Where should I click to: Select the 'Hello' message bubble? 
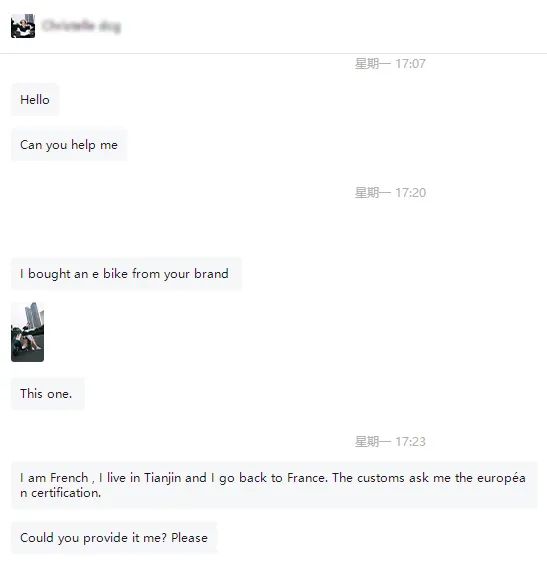pos(35,100)
